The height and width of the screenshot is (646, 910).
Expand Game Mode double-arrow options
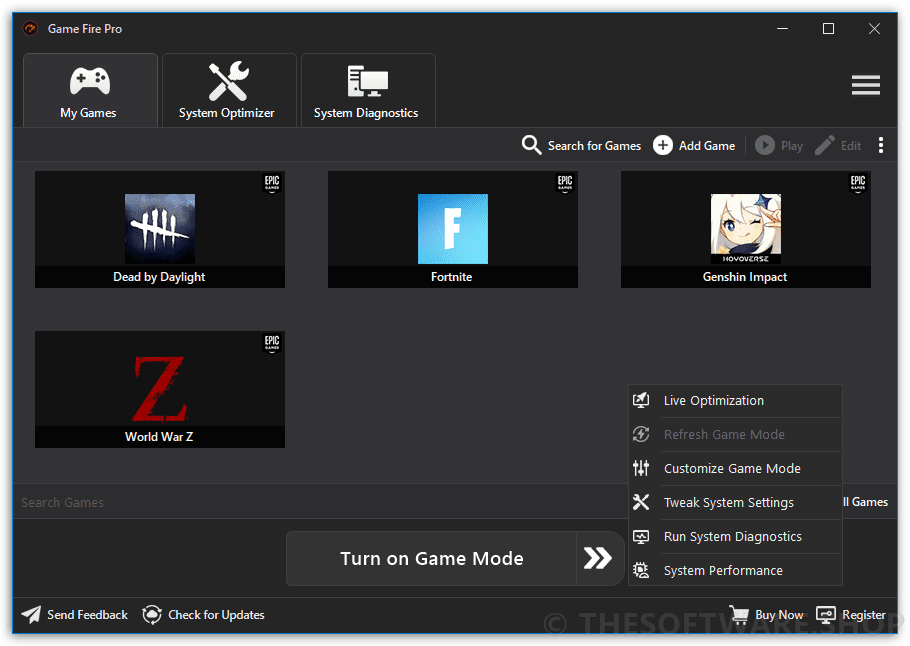tap(598, 558)
